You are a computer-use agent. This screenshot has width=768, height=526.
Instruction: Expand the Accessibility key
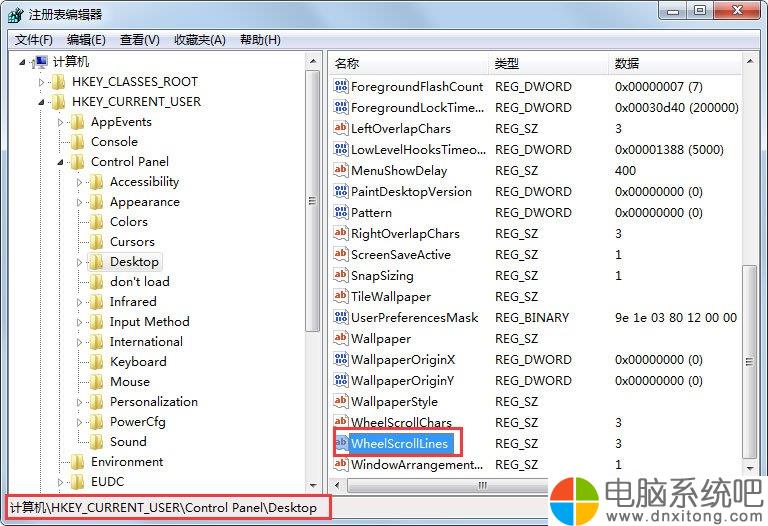pyautogui.click(x=80, y=182)
